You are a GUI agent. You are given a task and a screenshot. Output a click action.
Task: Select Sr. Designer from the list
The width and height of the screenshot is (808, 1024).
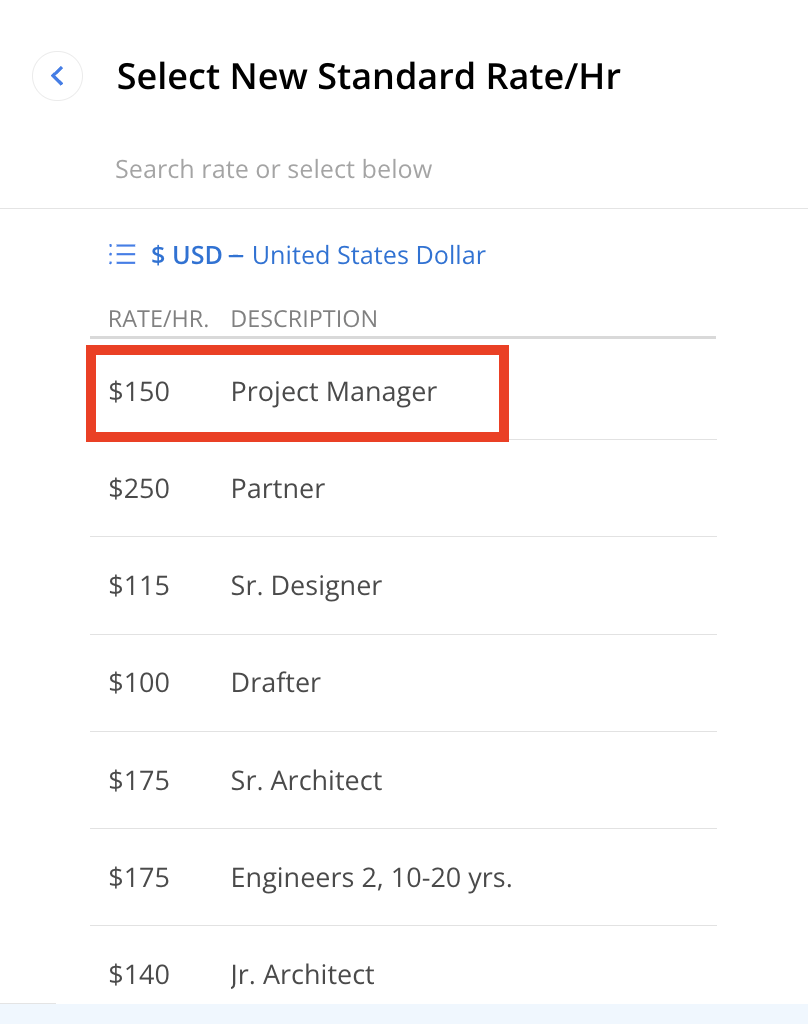306,585
